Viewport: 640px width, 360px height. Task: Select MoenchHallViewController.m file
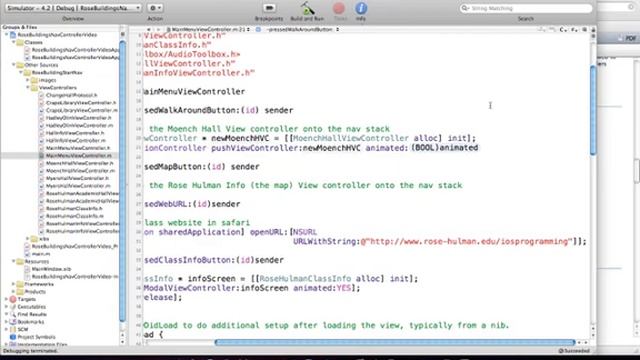[x=80, y=171]
